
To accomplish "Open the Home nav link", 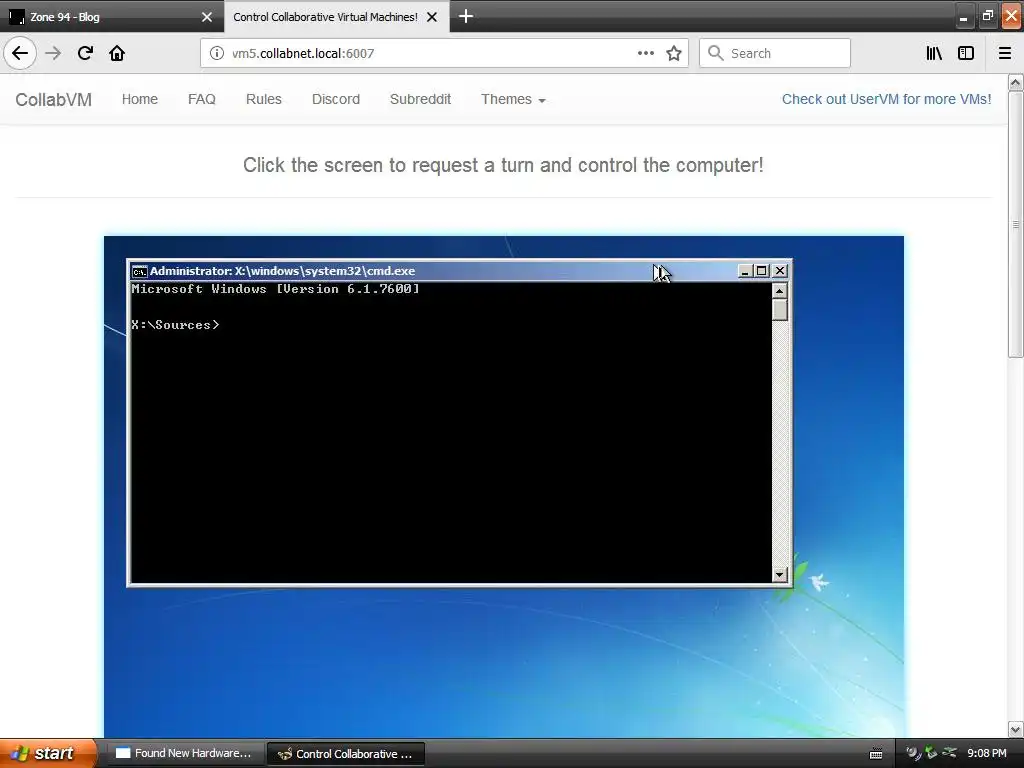I will point(140,99).
